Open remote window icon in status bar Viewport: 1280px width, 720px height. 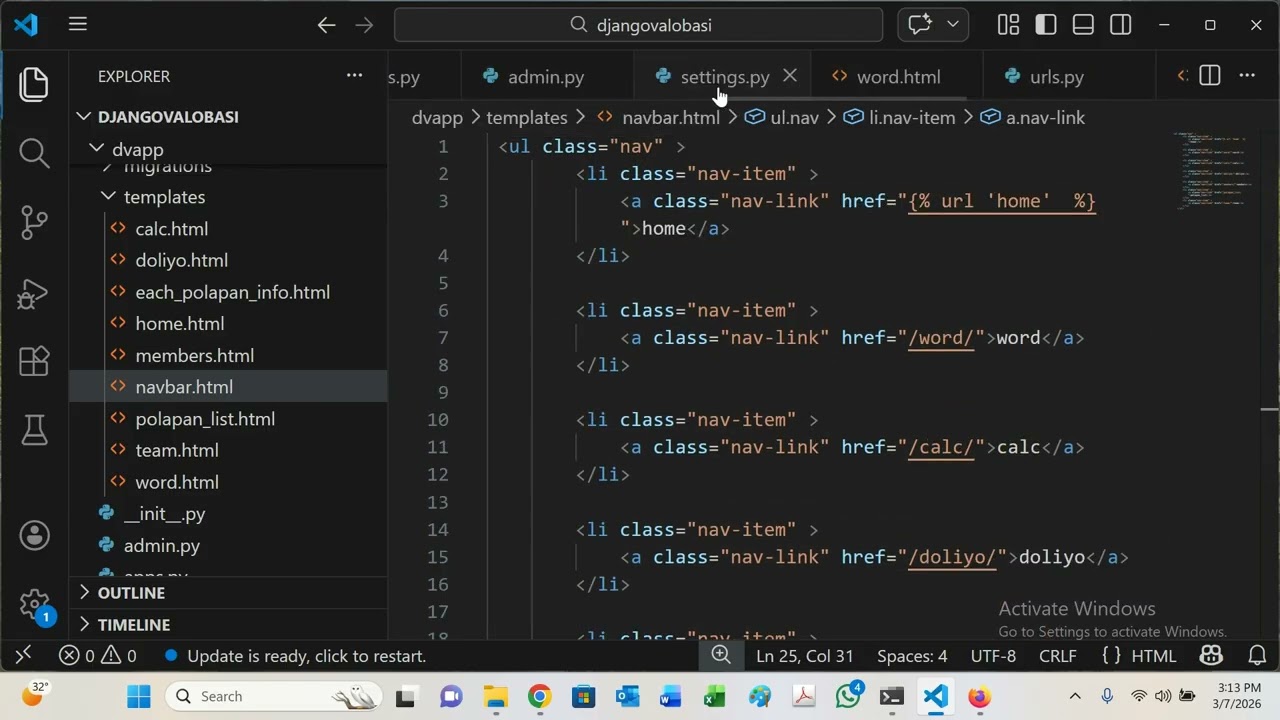coord(23,656)
